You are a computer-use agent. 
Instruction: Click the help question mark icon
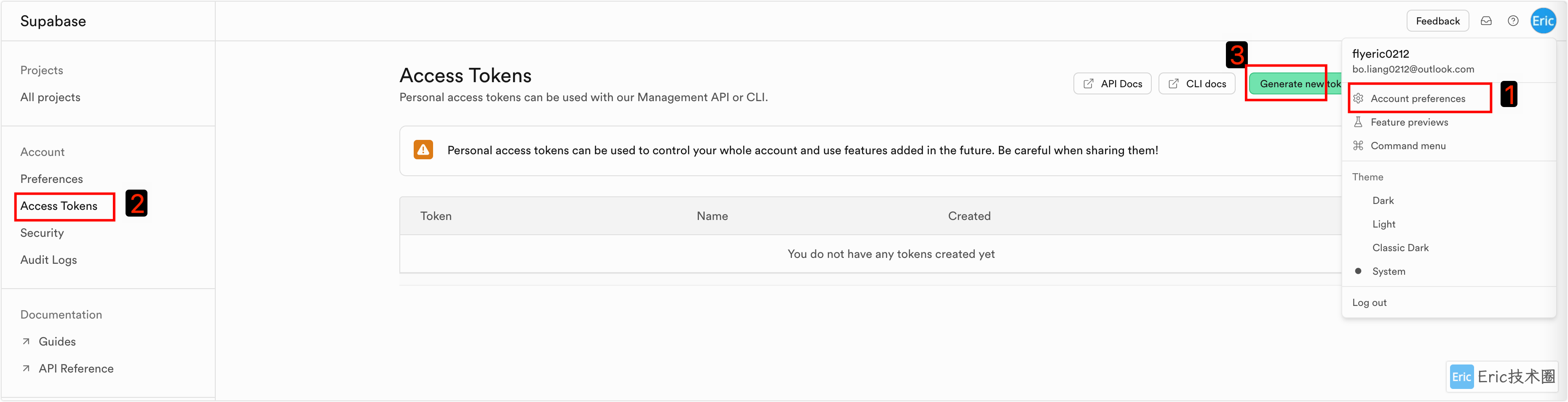pos(1513,21)
